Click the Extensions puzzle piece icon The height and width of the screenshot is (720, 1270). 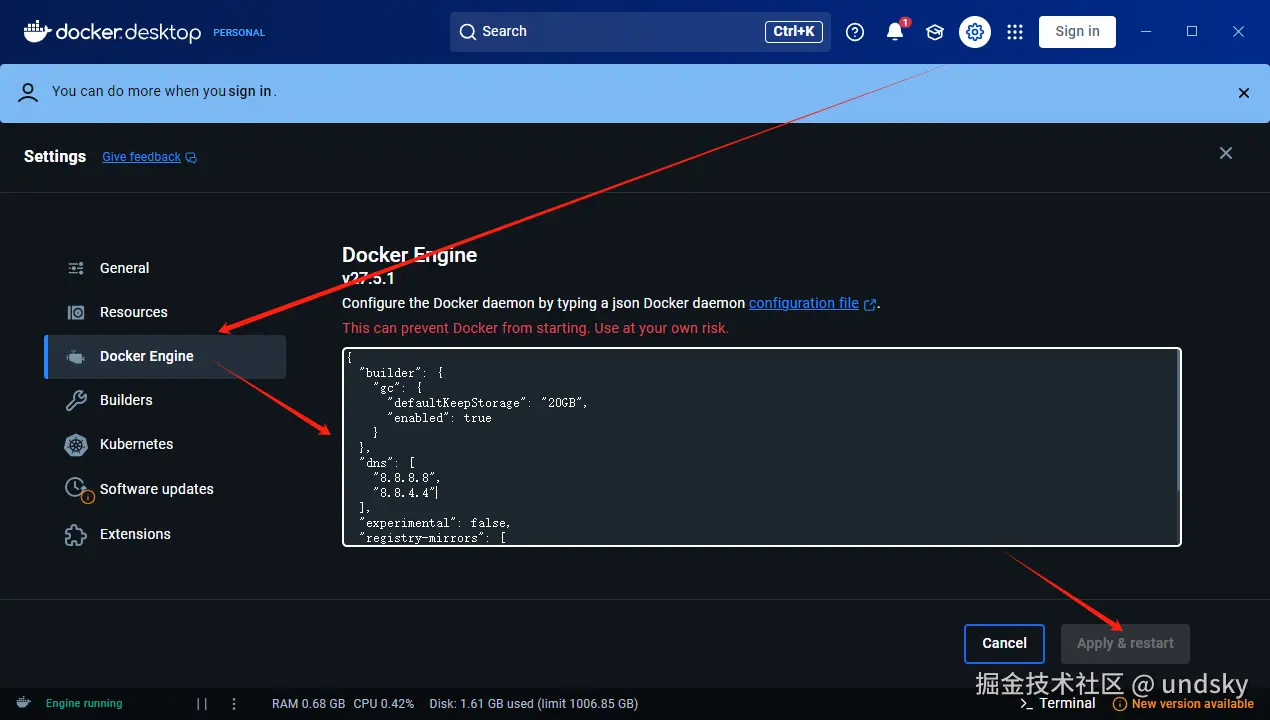click(76, 534)
